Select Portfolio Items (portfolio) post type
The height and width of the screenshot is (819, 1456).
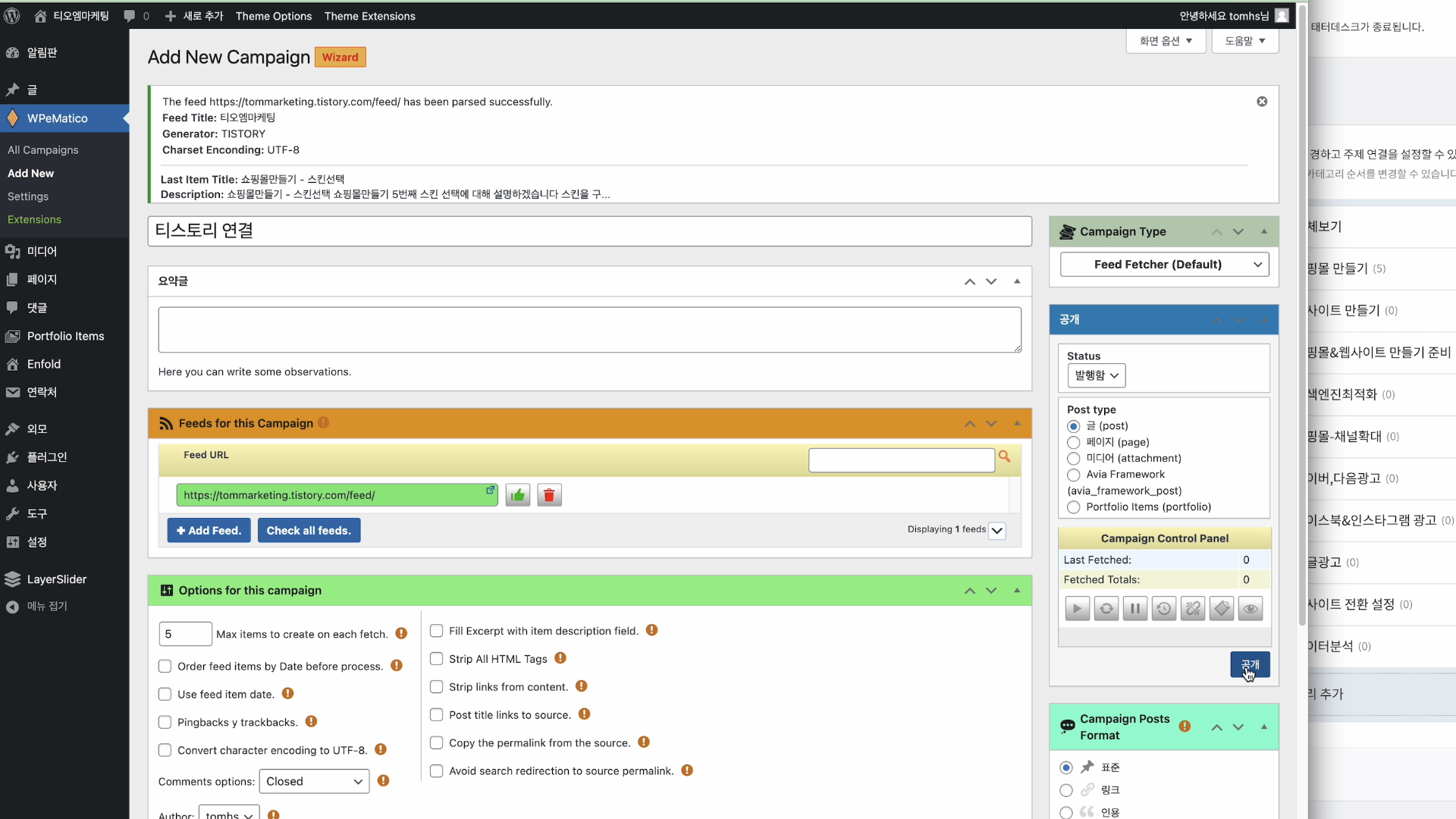[x=1073, y=507]
